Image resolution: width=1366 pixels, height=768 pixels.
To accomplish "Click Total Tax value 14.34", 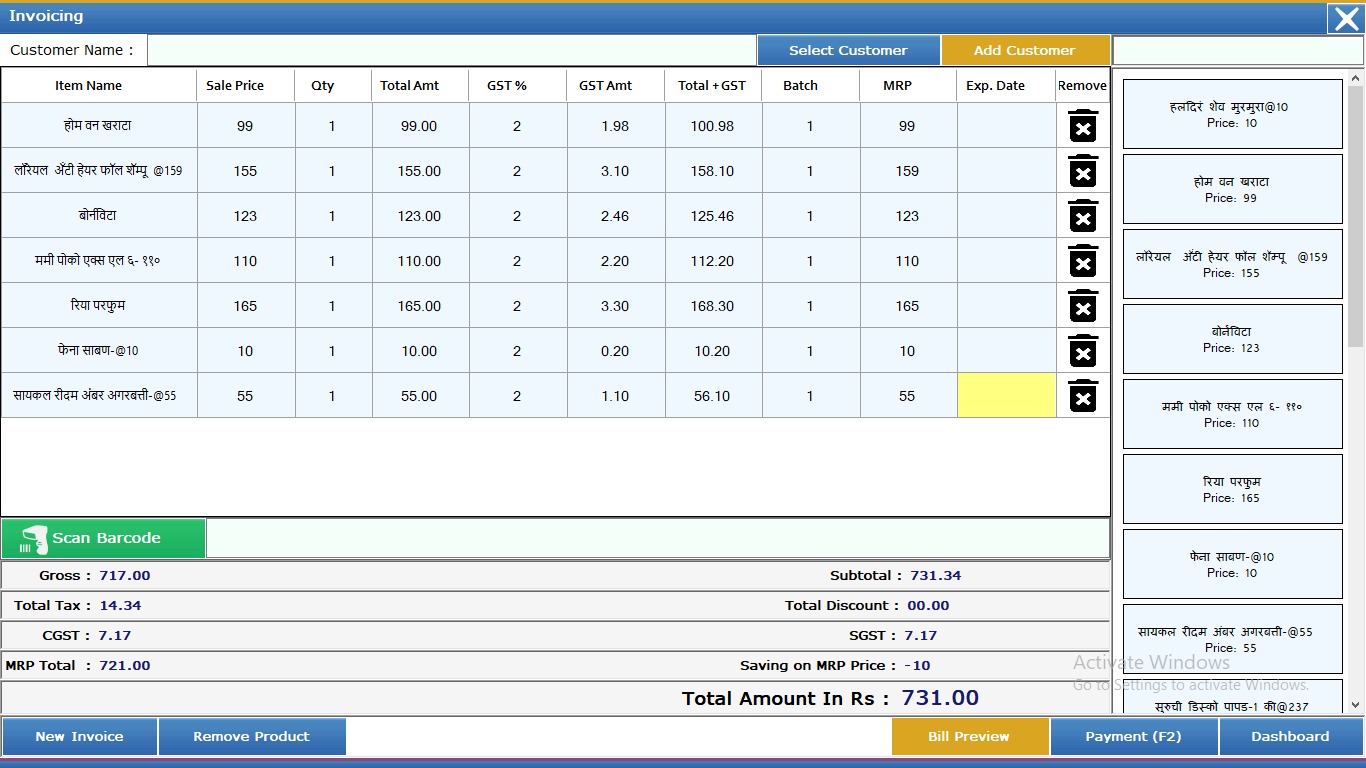I will [x=121, y=605].
